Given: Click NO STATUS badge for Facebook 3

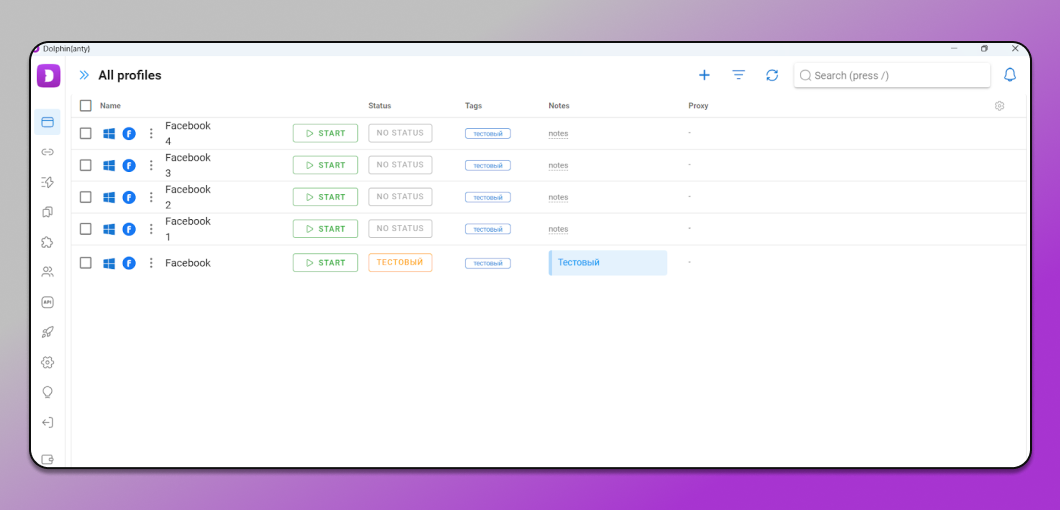Looking at the screenshot, I should 400,165.
